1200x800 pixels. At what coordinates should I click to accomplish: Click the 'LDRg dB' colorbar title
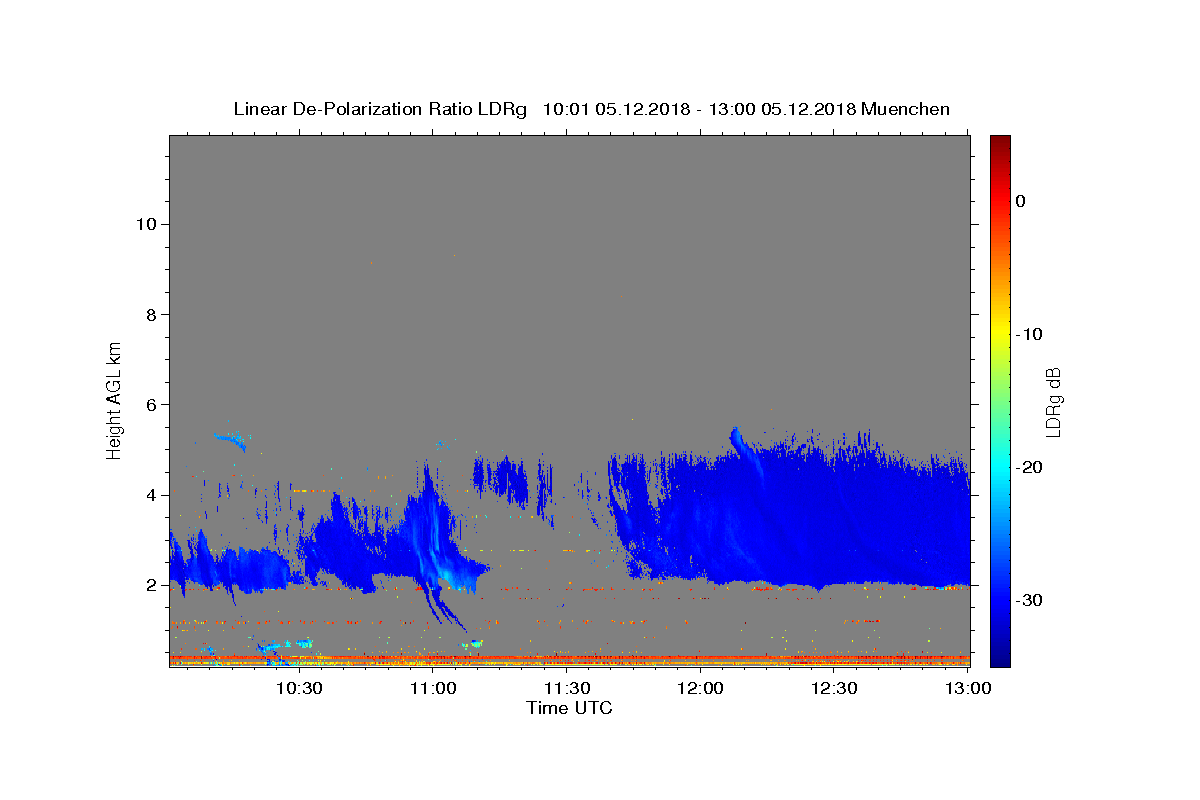1053,401
